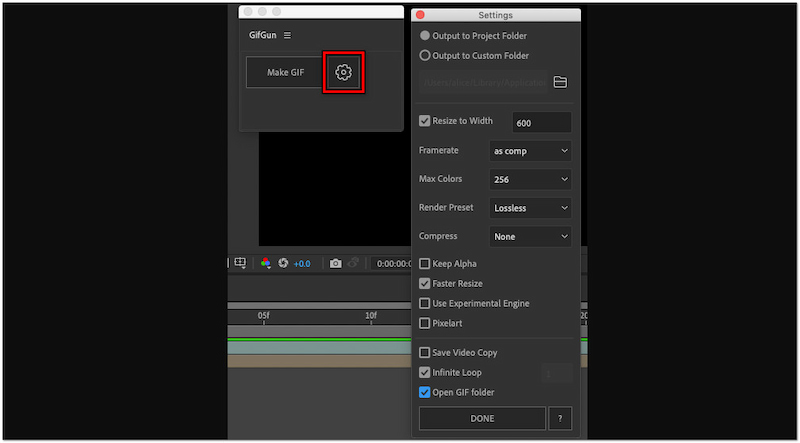Open GifGun settings via the gear icon
800x443 pixels.
coord(343,72)
